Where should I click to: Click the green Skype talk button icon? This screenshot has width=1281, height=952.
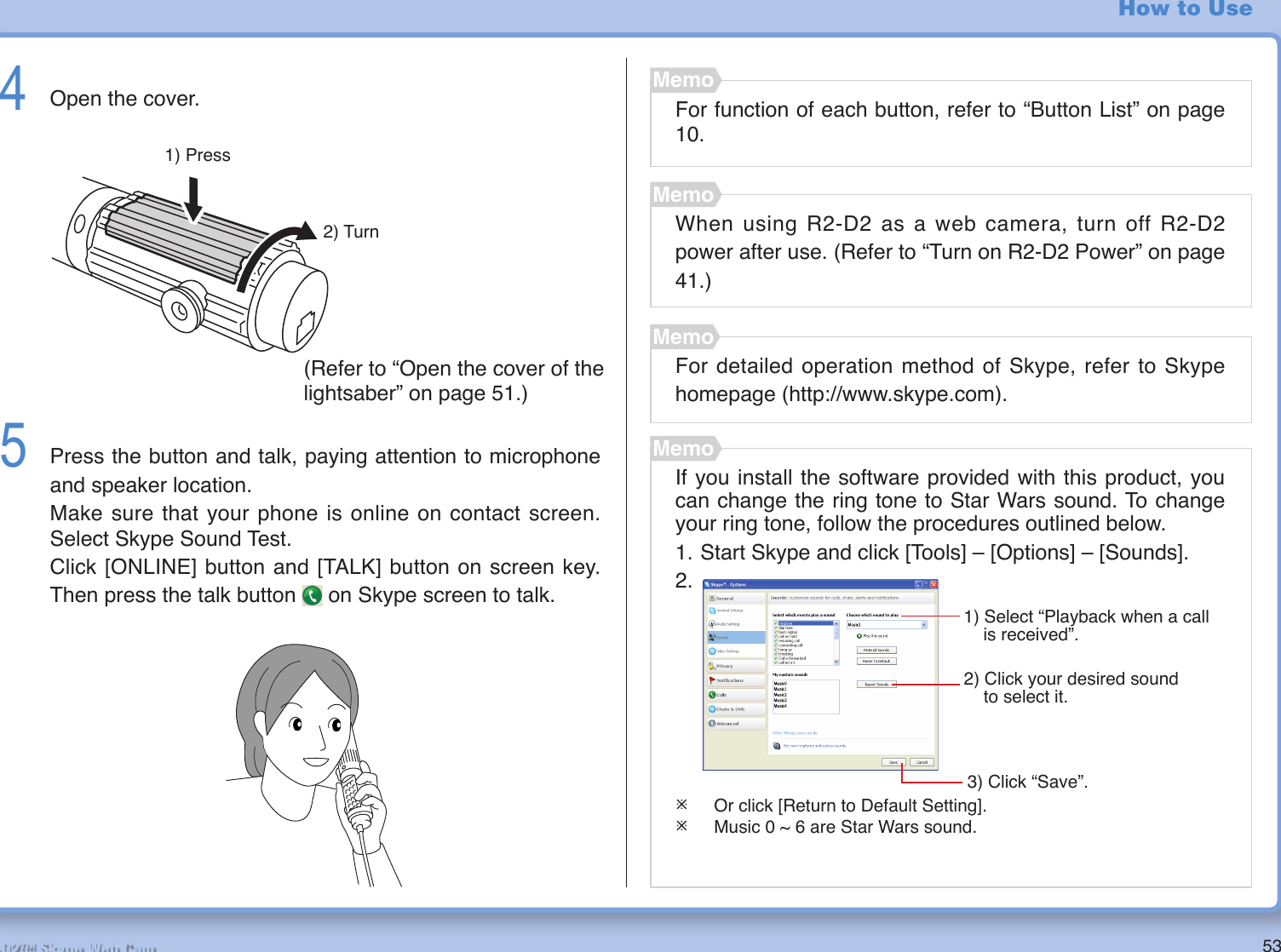(313, 595)
